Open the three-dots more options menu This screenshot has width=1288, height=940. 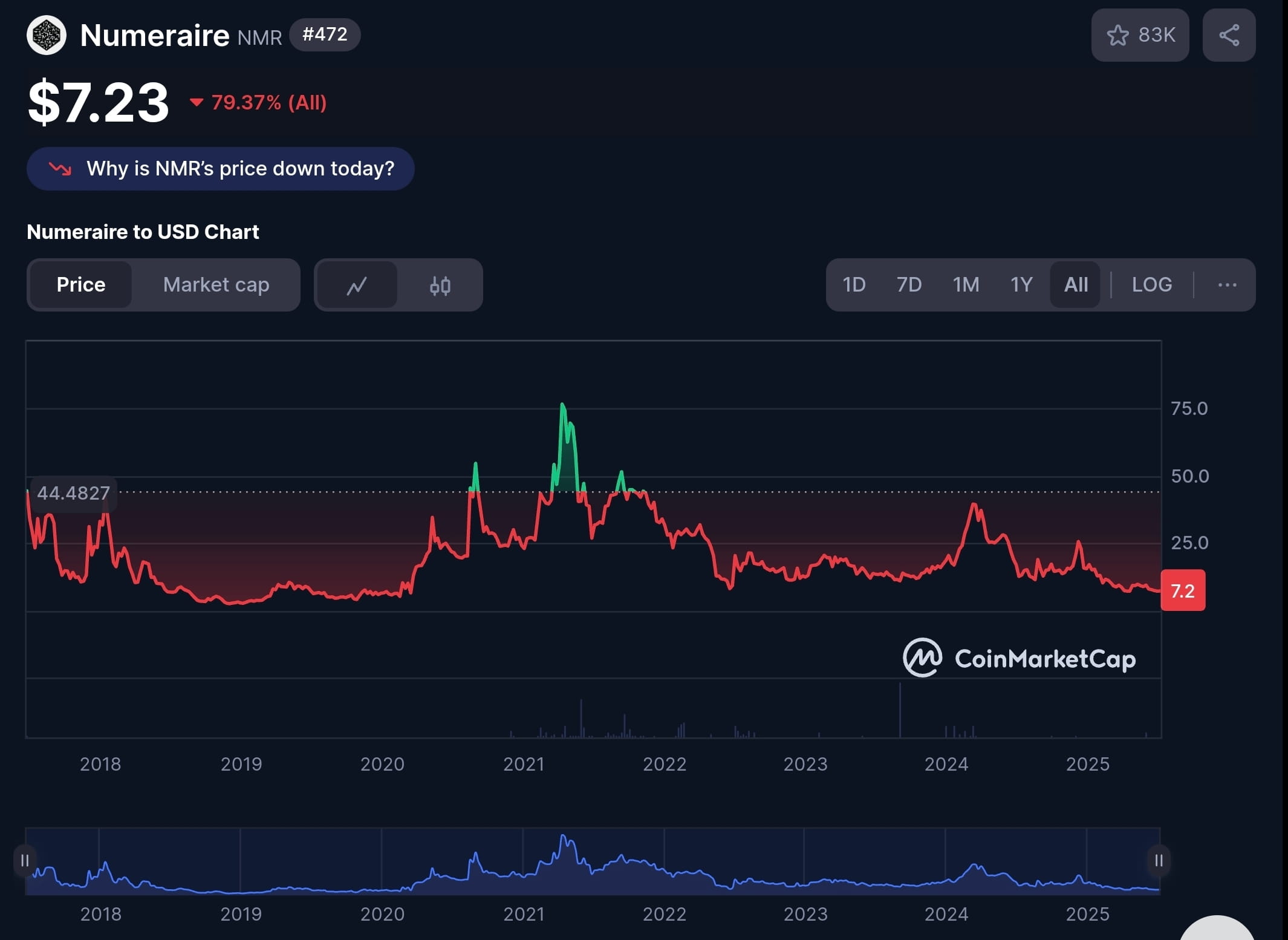(x=1226, y=284)
